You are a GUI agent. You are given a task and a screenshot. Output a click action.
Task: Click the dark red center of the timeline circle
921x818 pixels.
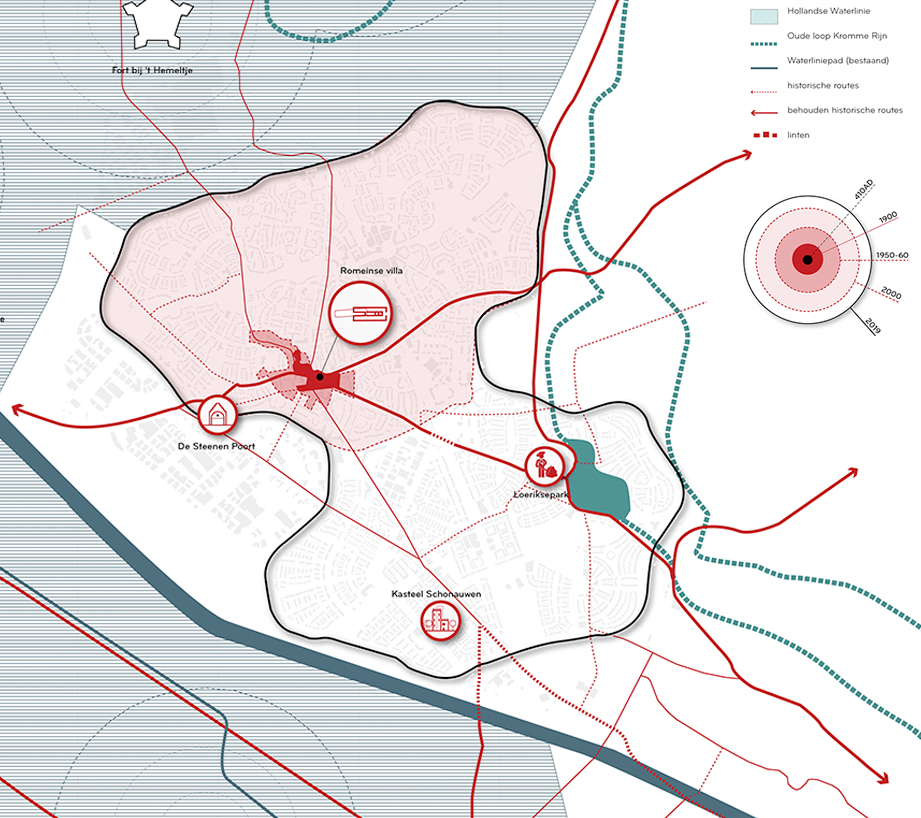[806, 261]
